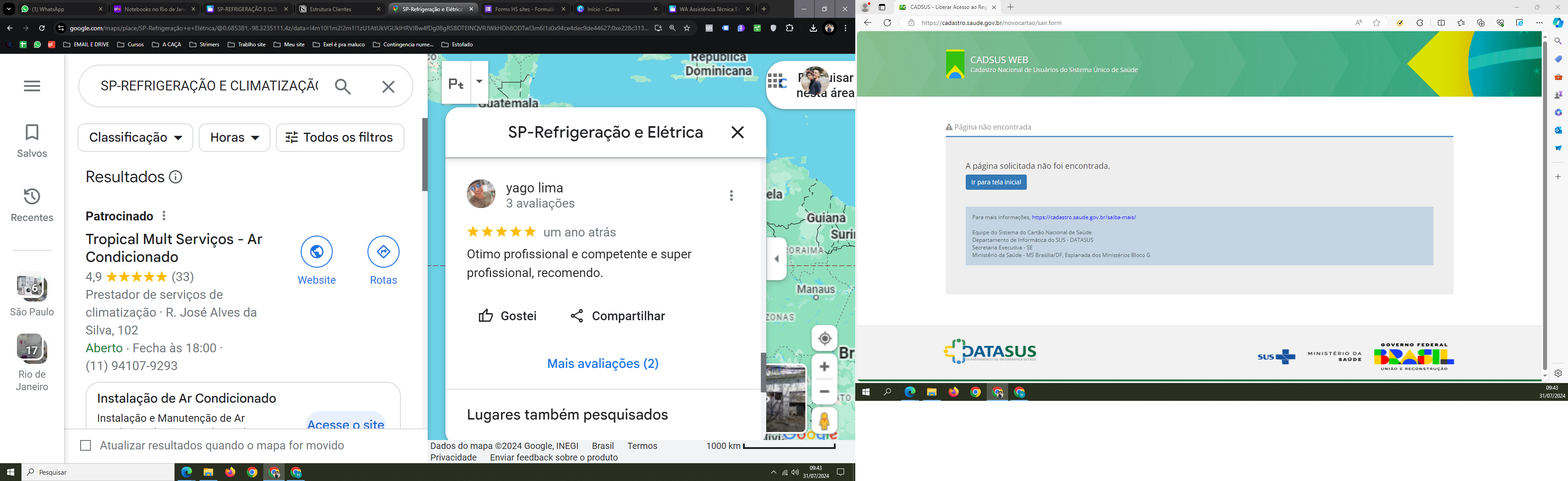
Task: Click the magnifier in Maps search box
Action: 343,86
